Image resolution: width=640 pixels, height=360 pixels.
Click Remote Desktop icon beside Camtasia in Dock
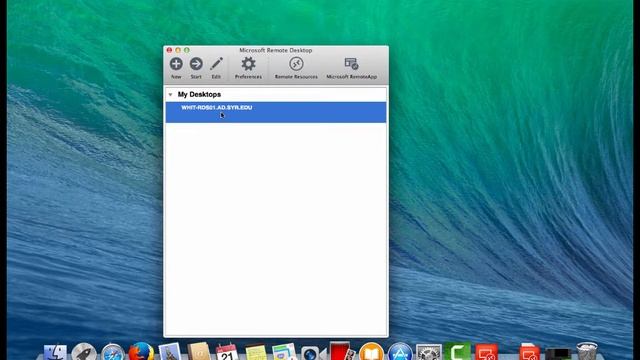click(x=487, y=352)
